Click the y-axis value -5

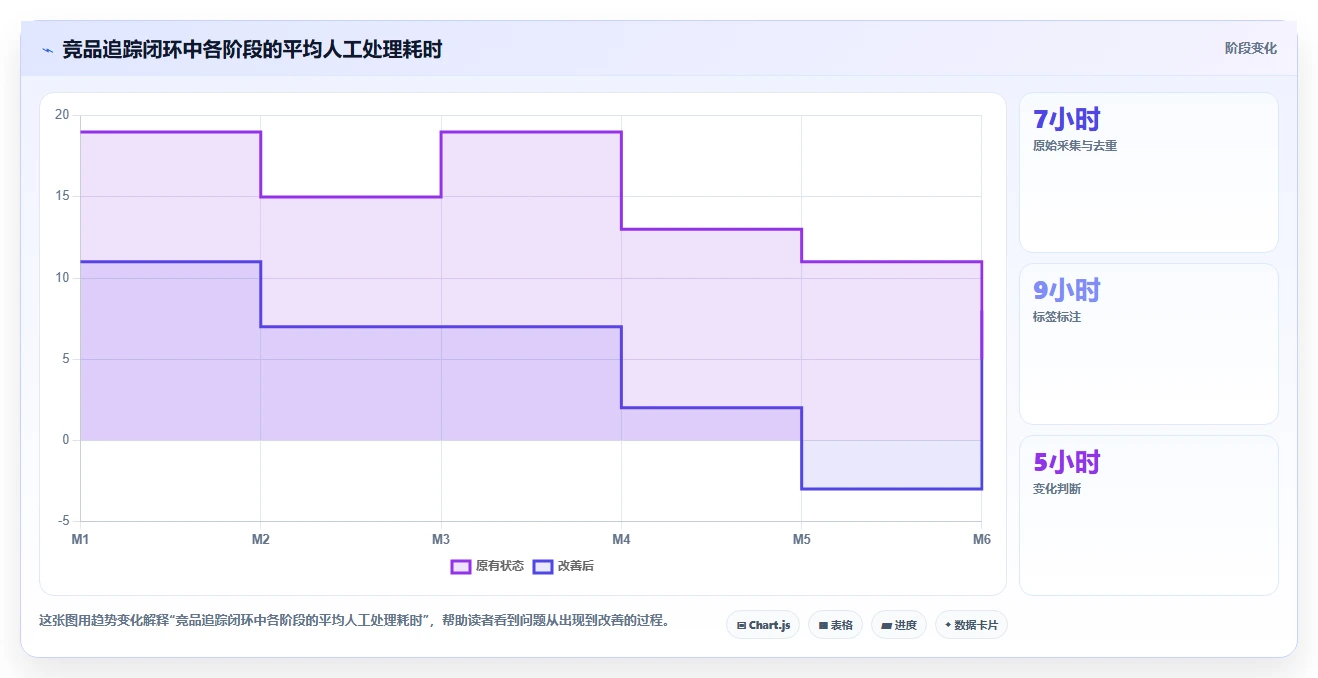[x=63, y=521]
